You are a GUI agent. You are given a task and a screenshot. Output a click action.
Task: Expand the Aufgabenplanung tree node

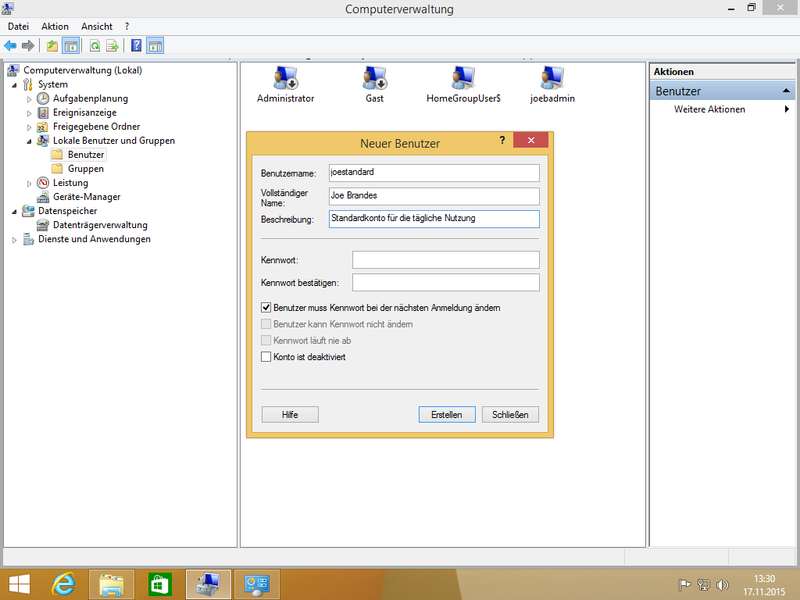coord(28,99)
